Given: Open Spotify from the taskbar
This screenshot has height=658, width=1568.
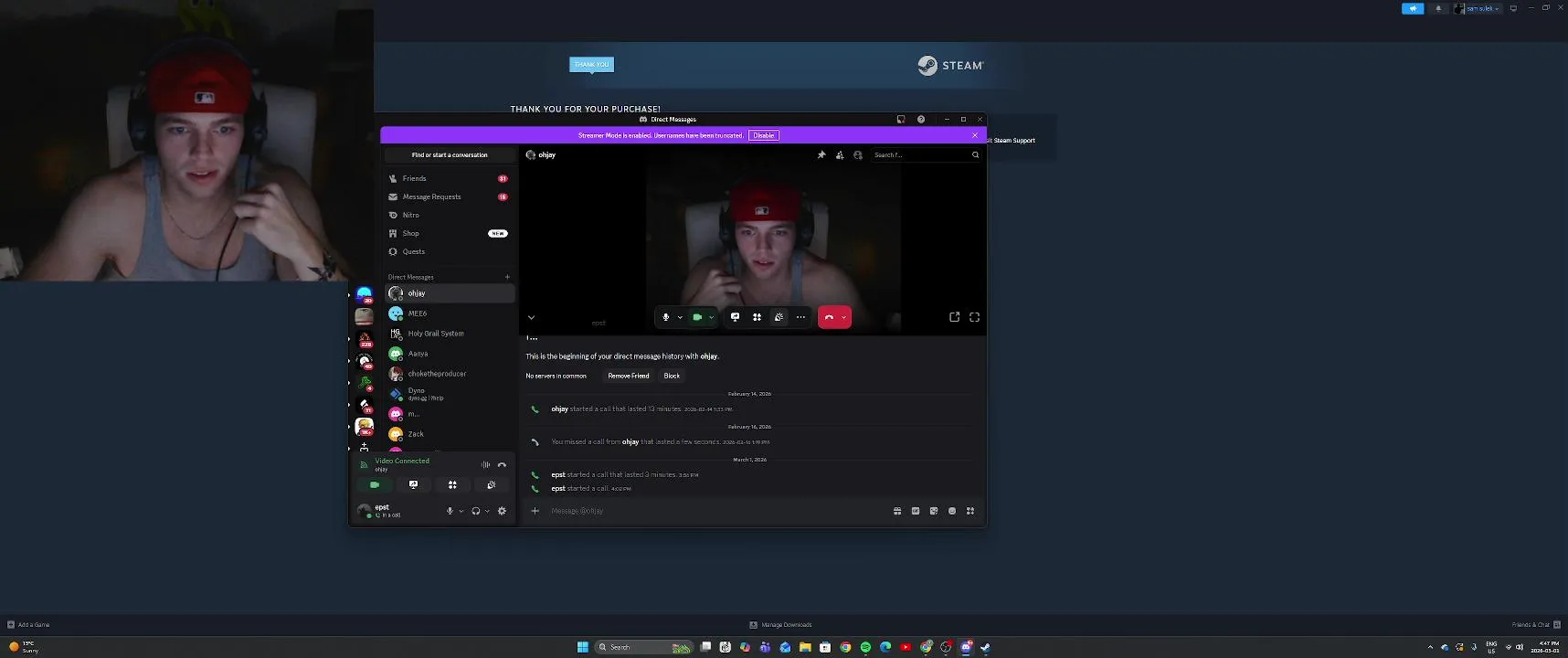Looking at the screenshot, I should pyautogui.click(x=865, y=647).
